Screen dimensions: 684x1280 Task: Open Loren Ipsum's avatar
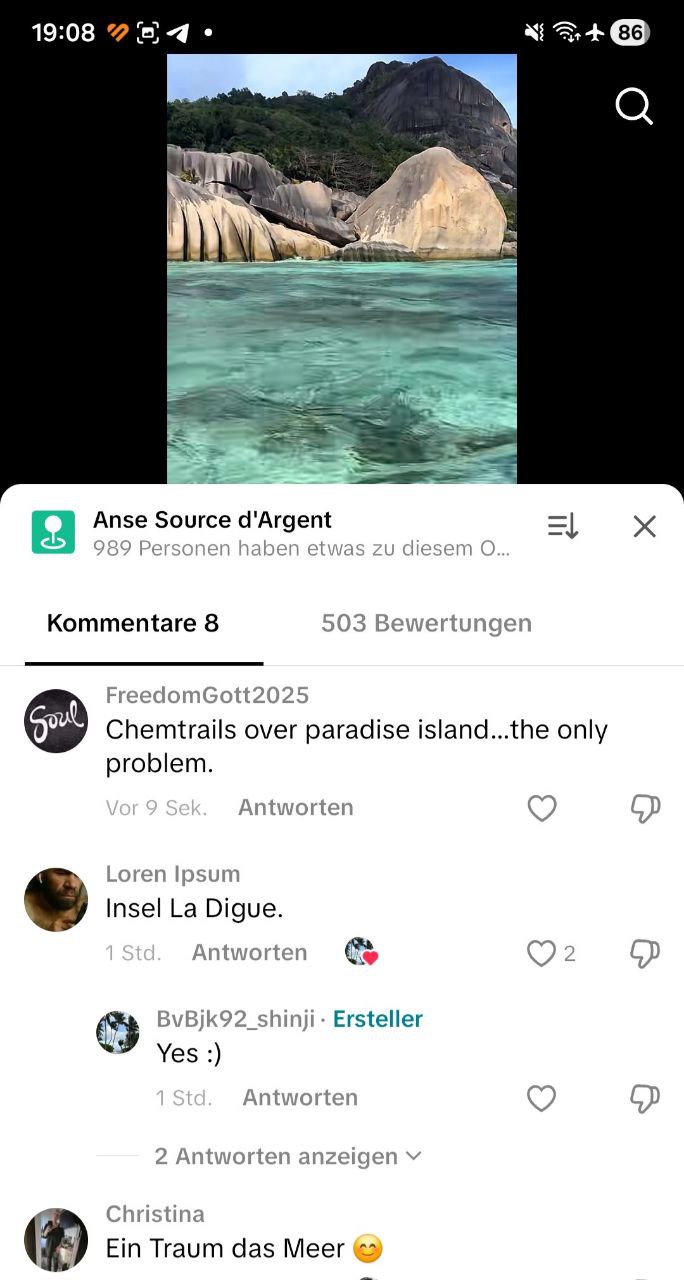56,900
